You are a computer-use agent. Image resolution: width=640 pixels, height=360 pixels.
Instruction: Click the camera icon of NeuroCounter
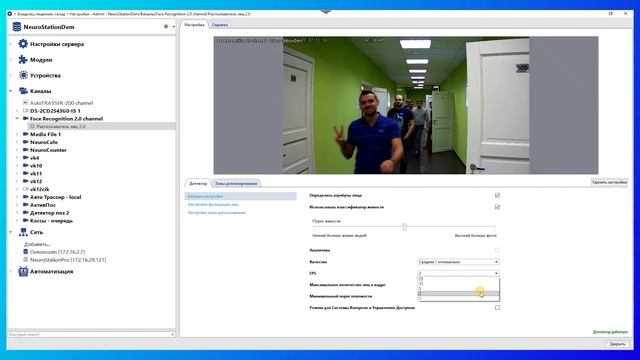point(26,150)
